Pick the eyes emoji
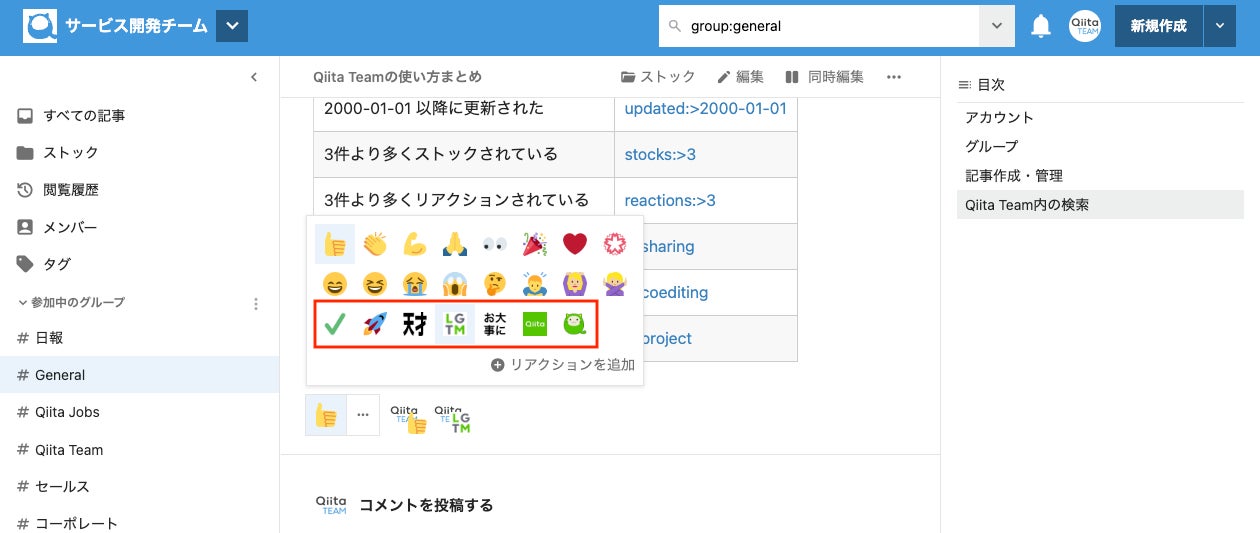1260x533 pixels. 494,244
